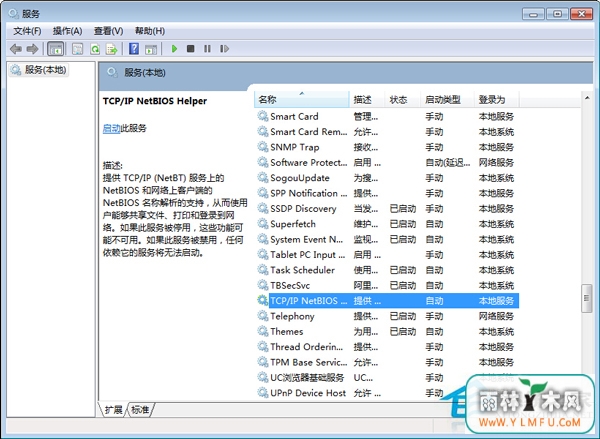The height and width of the screenshot is (439, 600).
Task: Click the Refresh toolbar icon
Action: pos(95,49)
